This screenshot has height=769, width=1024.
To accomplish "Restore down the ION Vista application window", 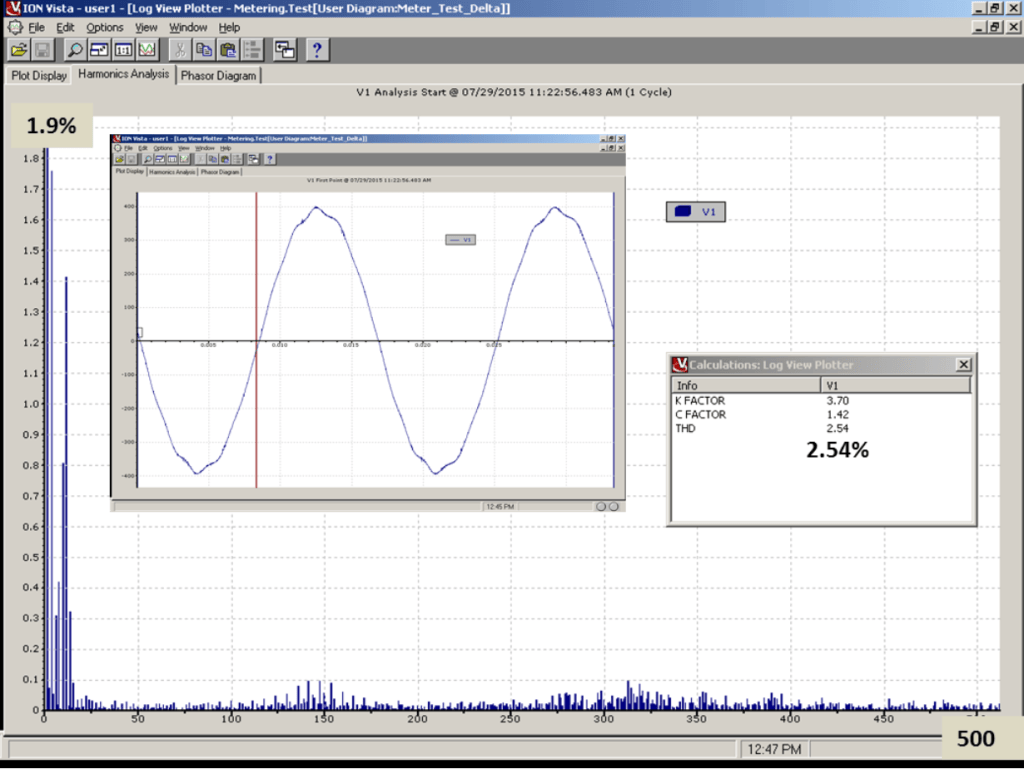I will tap(995, 8).
